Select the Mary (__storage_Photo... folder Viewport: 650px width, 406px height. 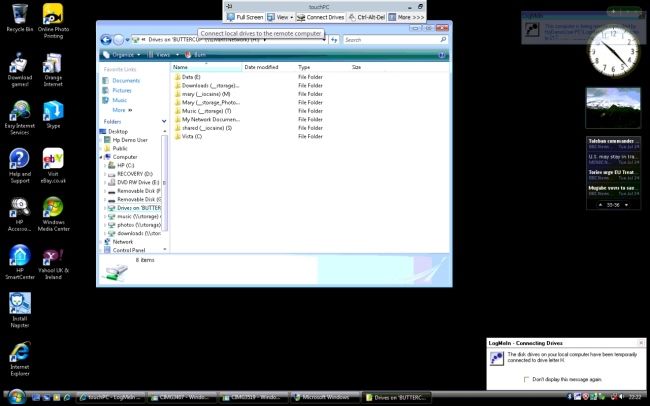(207, 102)
